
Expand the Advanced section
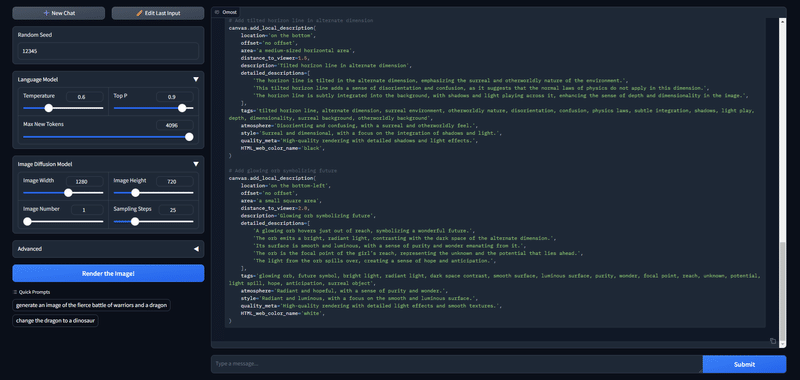point(195,249)
